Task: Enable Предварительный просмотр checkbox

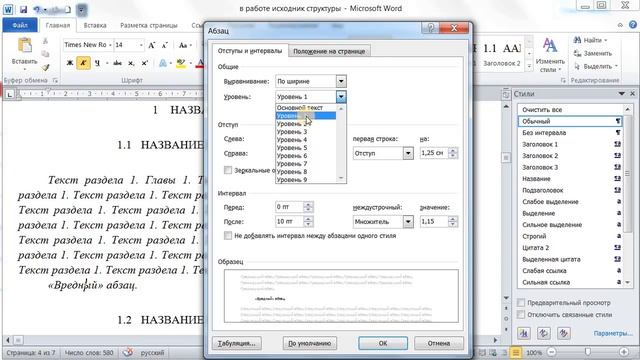Action: point(521,303)
